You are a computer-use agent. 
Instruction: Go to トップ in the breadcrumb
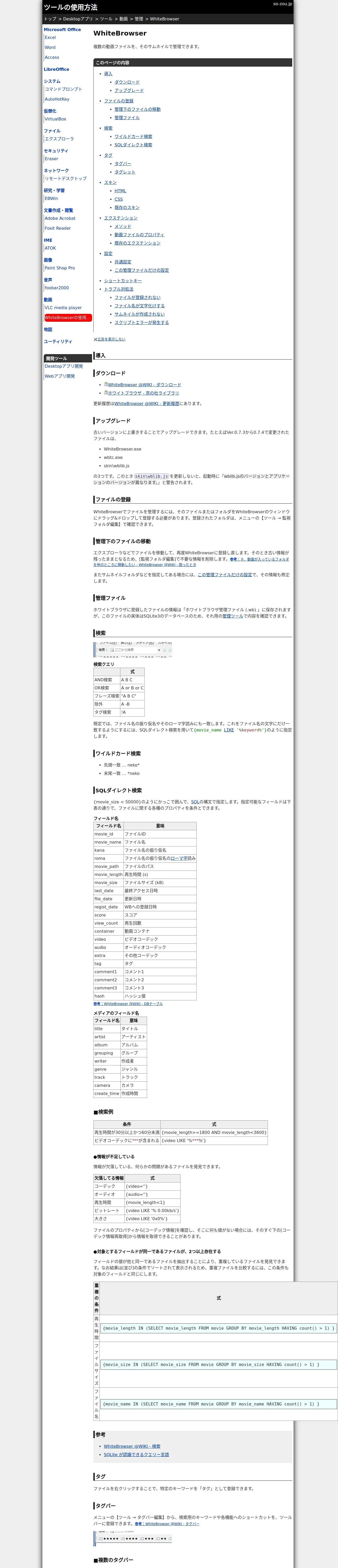point(50,19)
